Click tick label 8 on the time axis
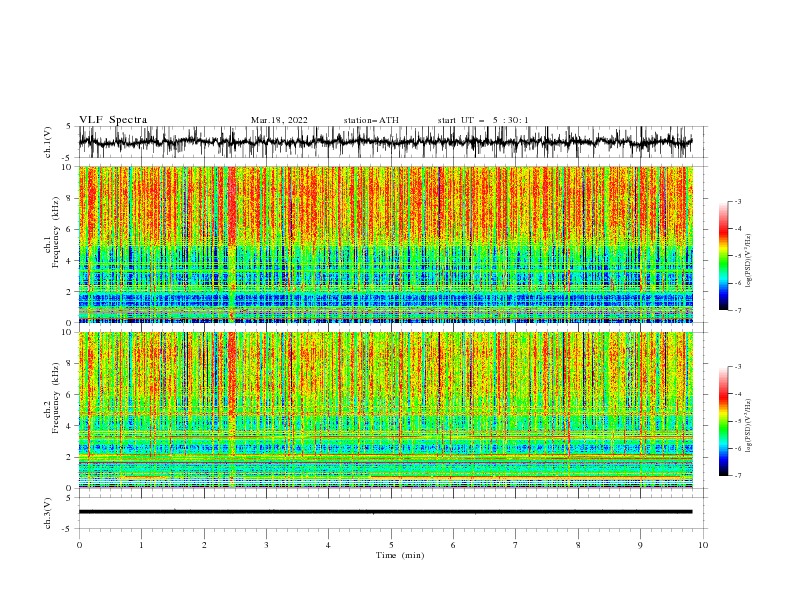 578,545
